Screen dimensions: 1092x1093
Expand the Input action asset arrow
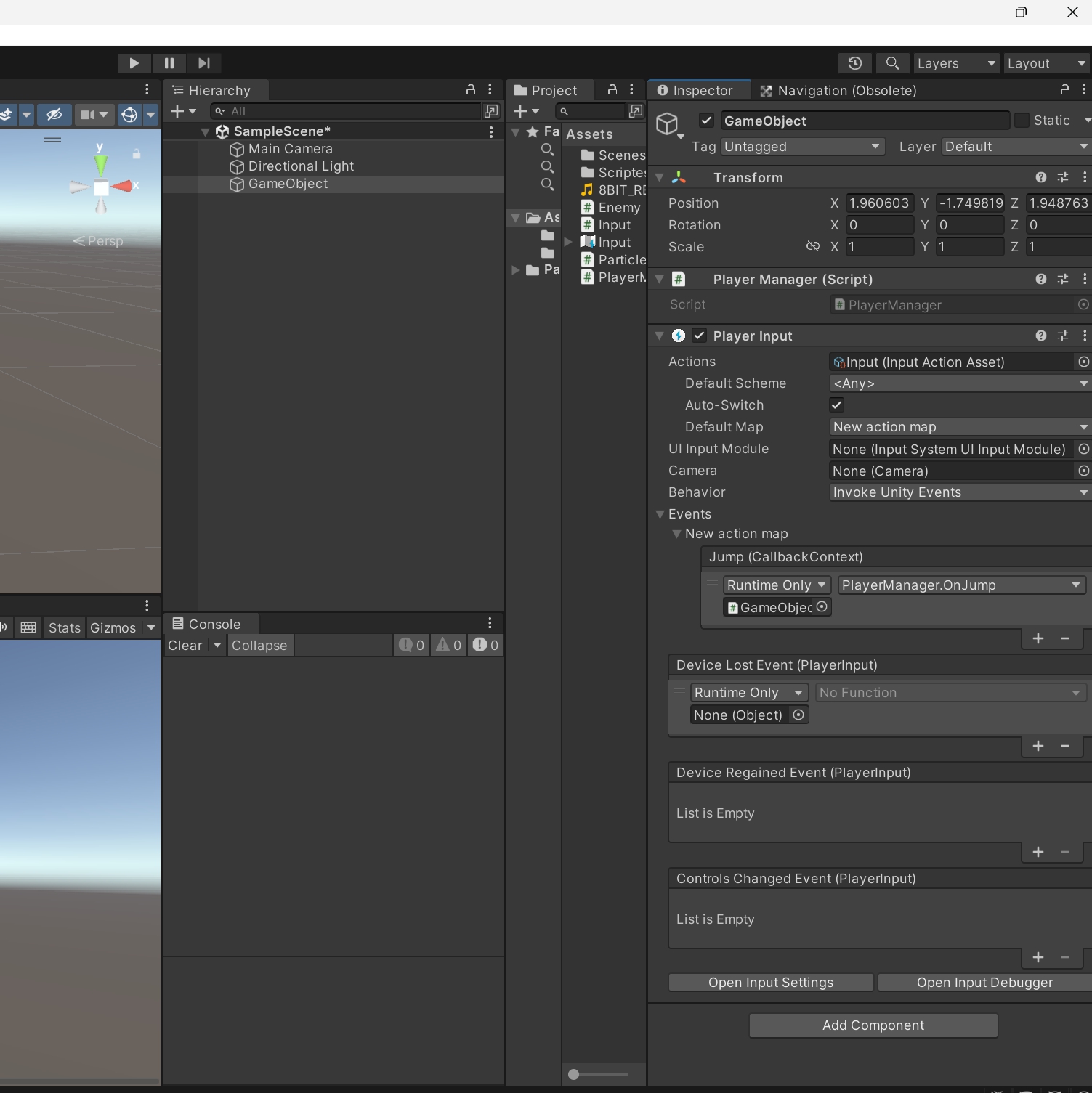[x=568, y=242]
